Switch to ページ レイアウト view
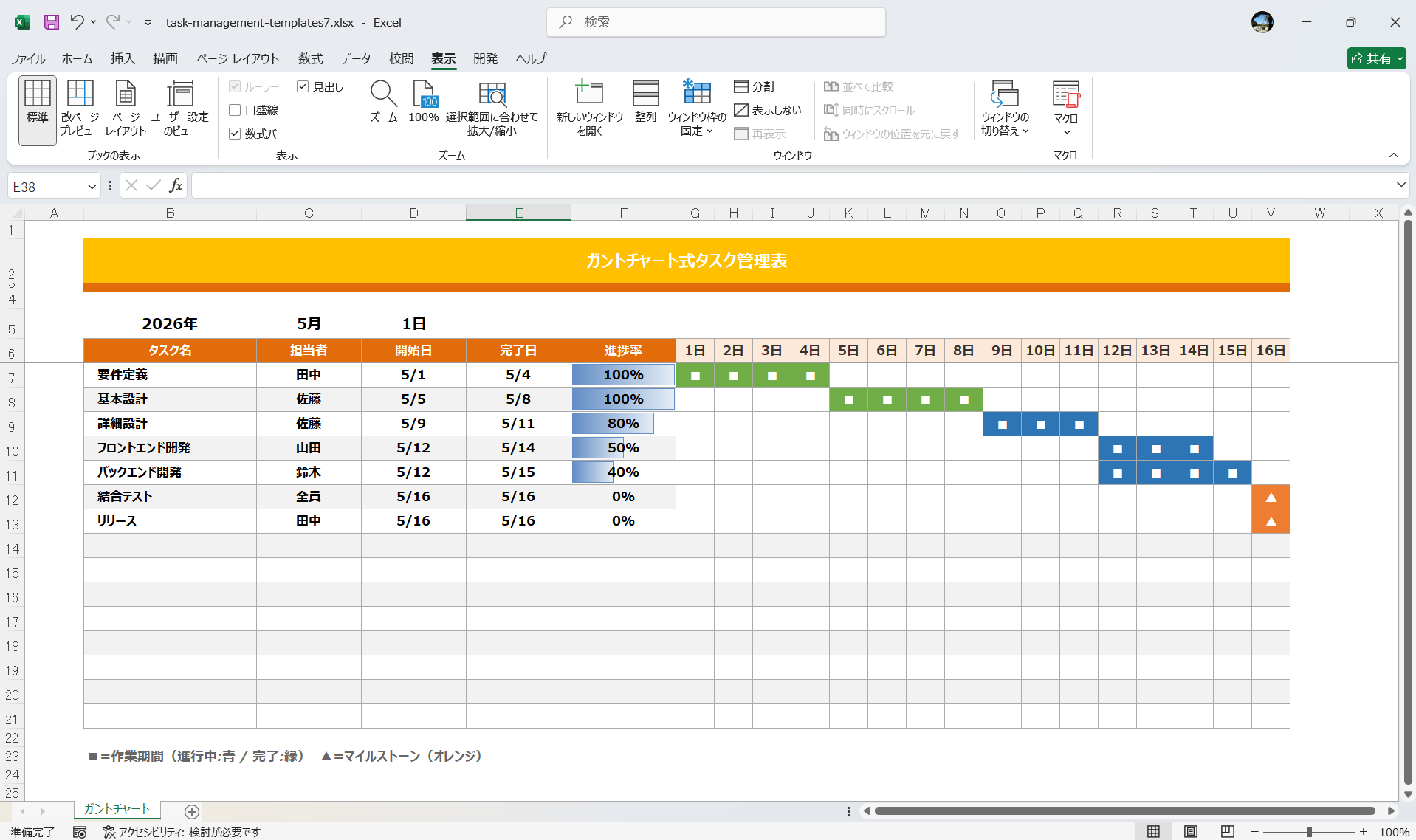The width and height of the screenshot is (1416, 840). [x=126, y=109]
